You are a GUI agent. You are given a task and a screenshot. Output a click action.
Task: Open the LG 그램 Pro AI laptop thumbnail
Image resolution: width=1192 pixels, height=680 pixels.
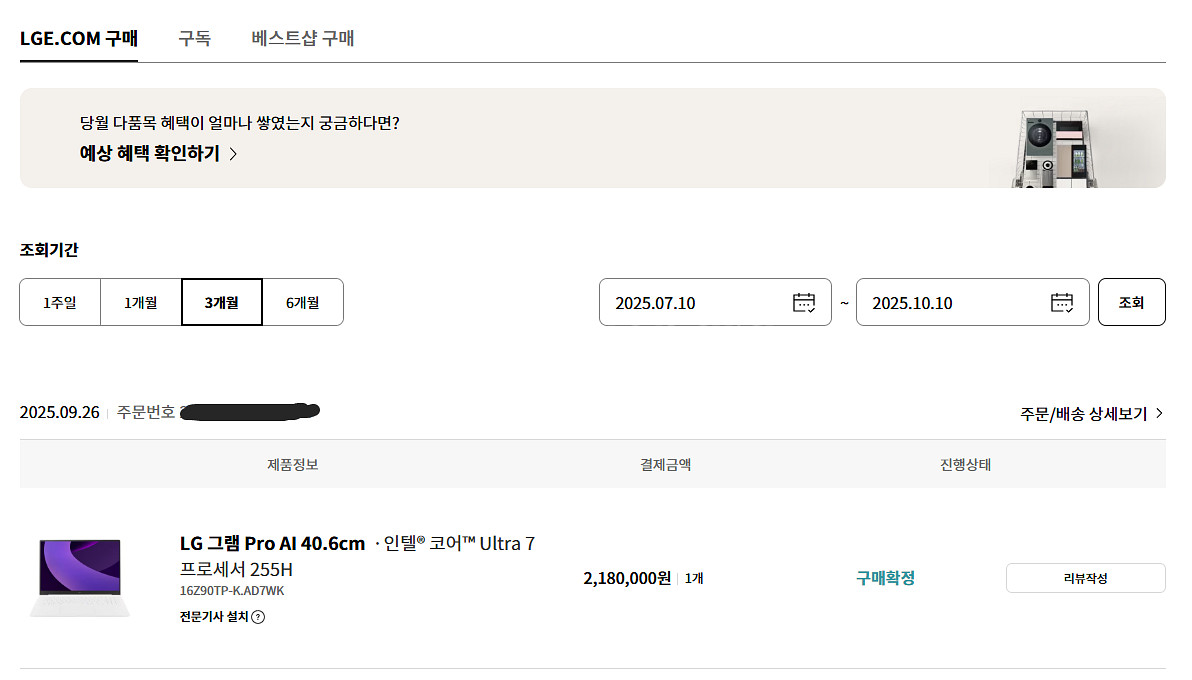click(80, 578)
